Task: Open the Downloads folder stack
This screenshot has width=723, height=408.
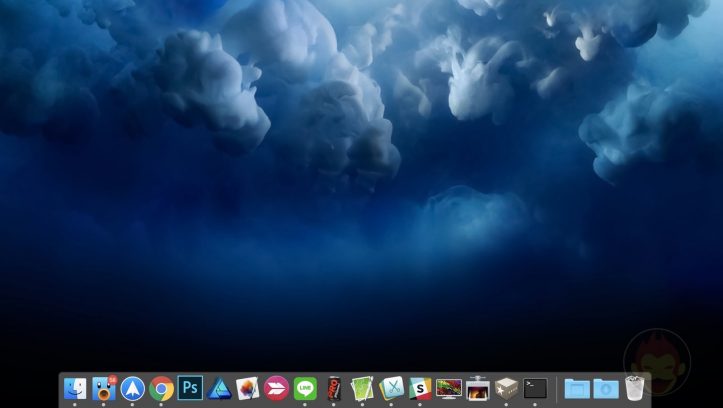Action: (x=606, y=389)
